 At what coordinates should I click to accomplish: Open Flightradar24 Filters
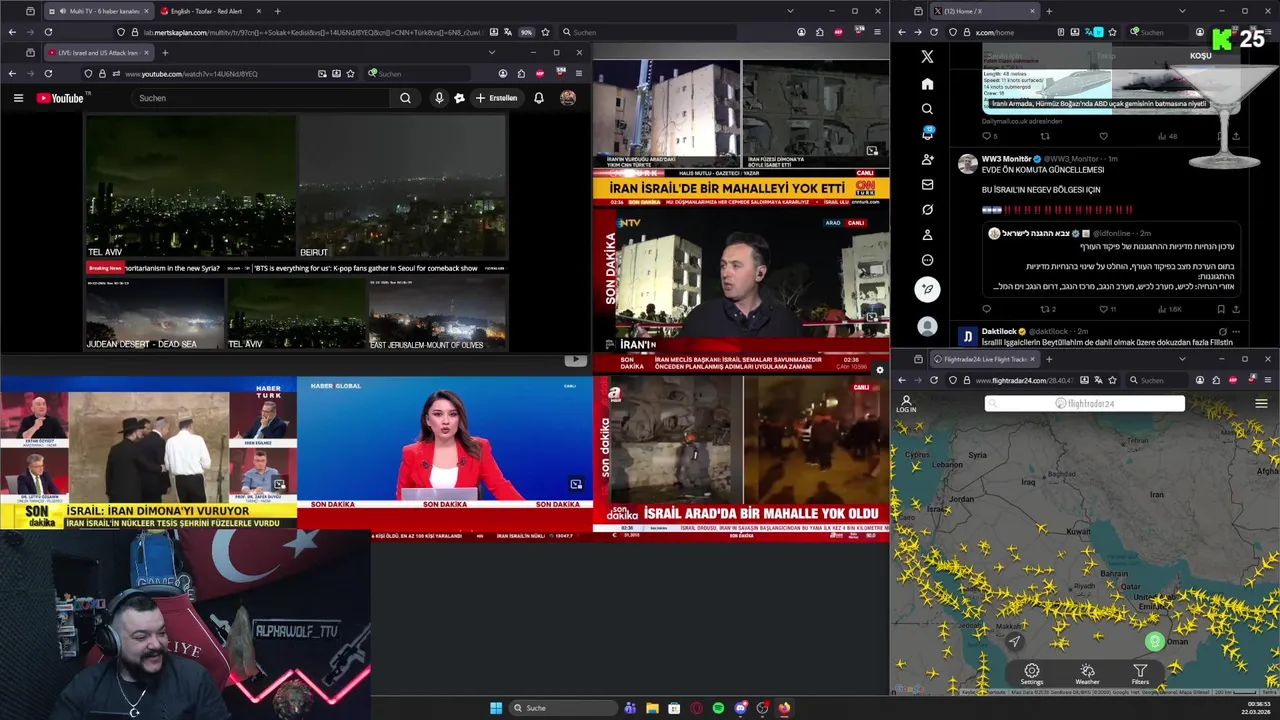tap(1140, 674)
